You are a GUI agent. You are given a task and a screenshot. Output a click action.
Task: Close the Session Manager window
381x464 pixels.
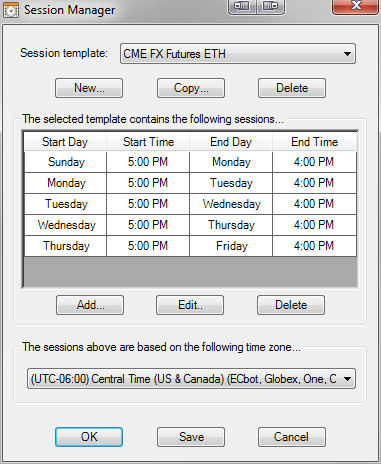click(x=356, y=6)
